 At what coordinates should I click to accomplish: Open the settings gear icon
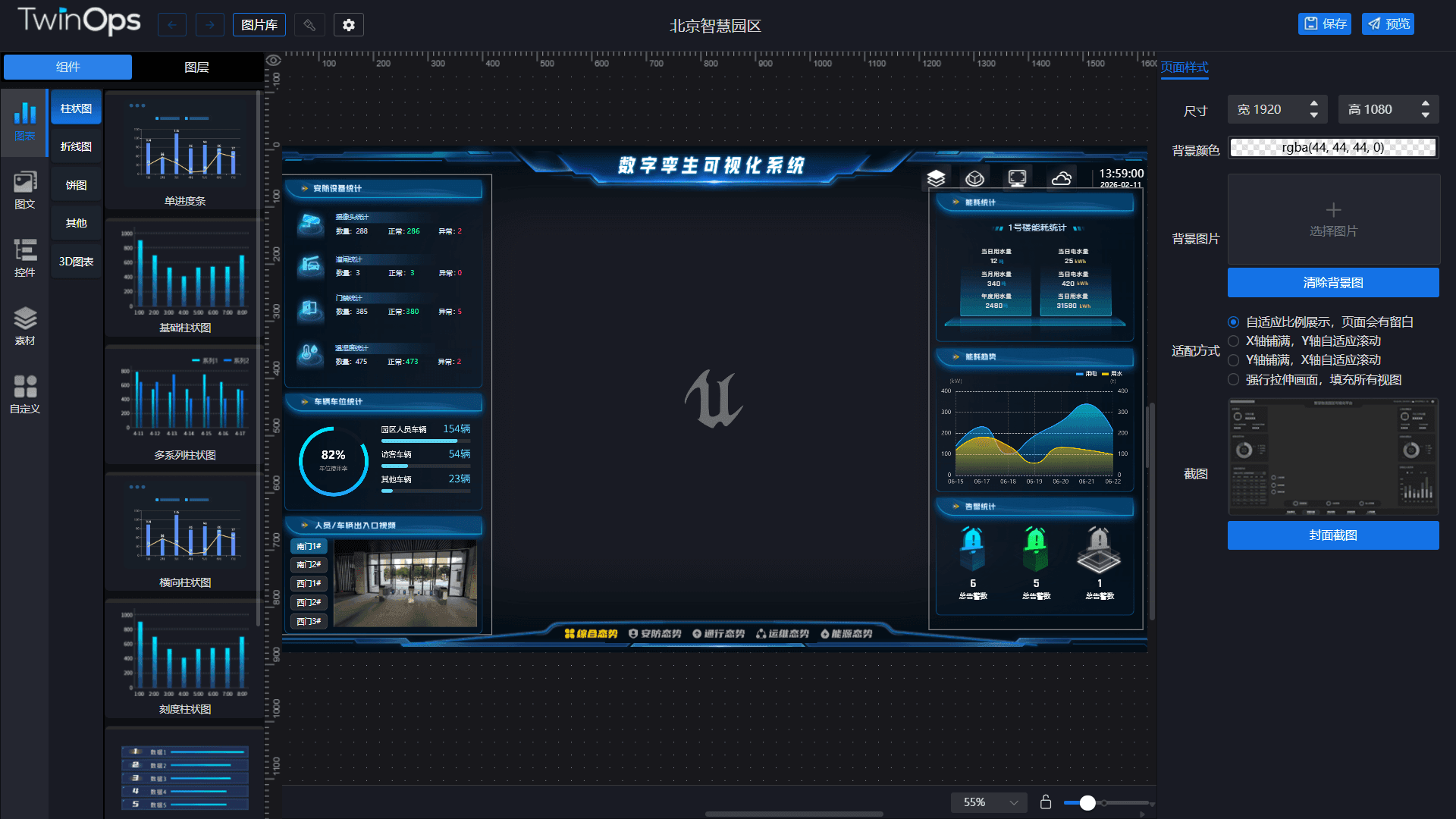[x=349, y=25]
